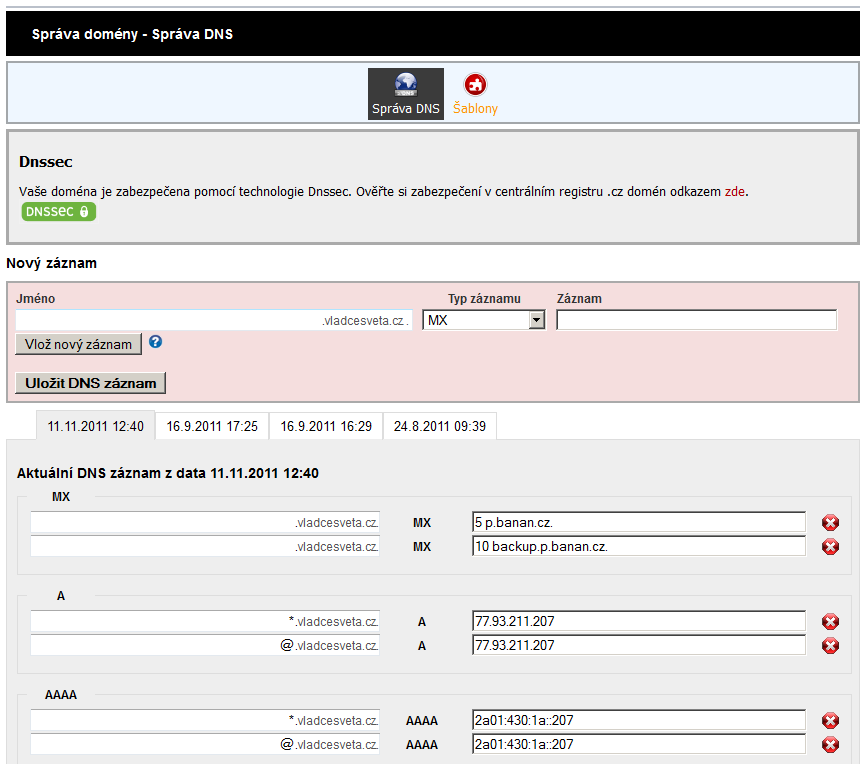Delete the @ A record
This screenshot has height=764, width=866.
pos(830,645)
